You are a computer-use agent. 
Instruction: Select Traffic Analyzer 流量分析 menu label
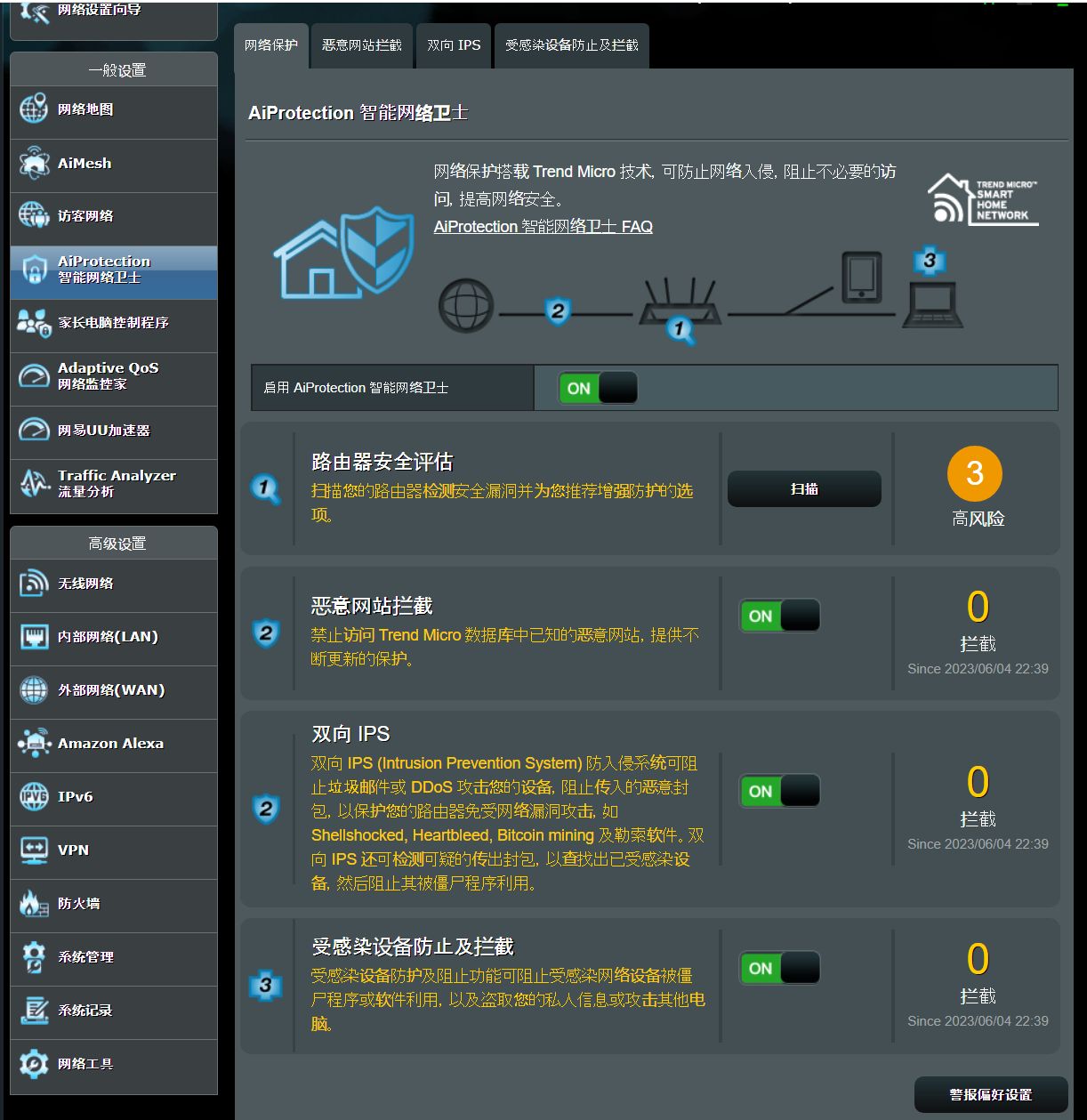click(x=117, y=483)
